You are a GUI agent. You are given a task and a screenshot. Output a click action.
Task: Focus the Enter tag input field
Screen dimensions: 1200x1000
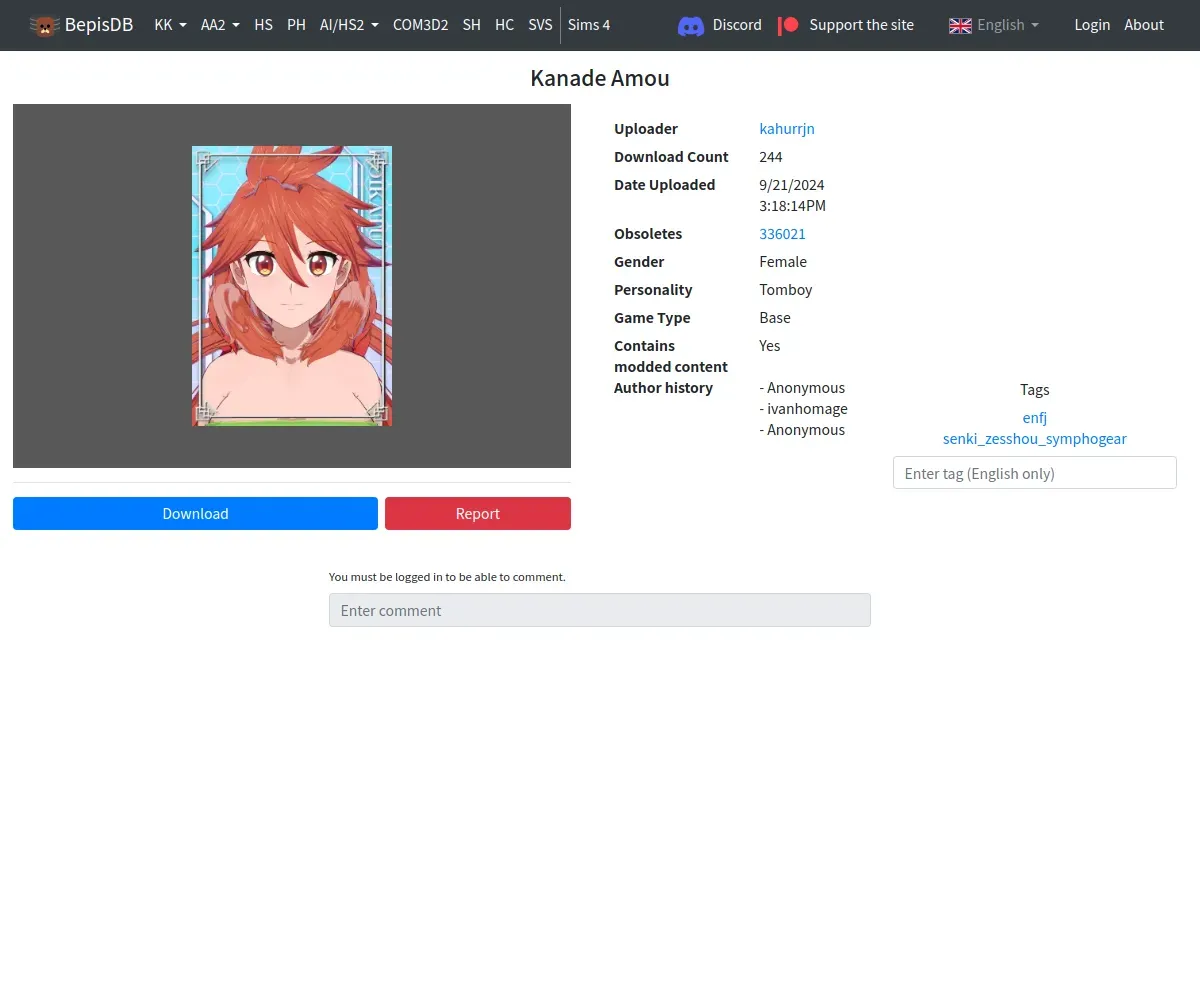[x=1034, y=473]
